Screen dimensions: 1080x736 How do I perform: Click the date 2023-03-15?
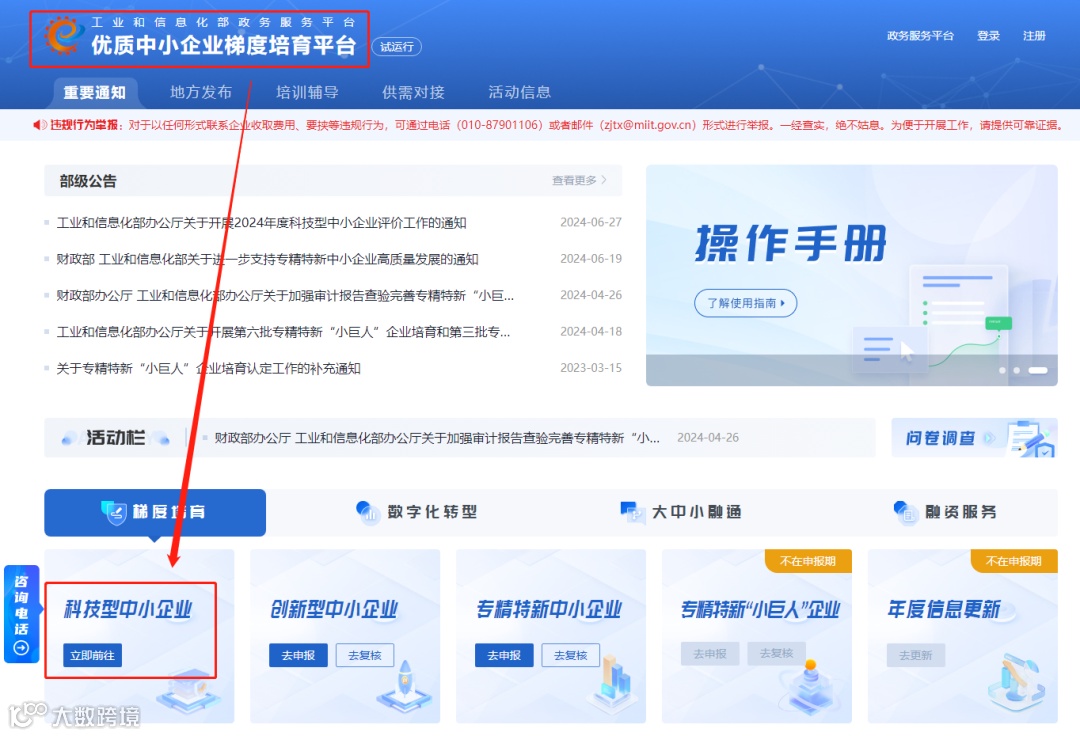click(591, 368)
